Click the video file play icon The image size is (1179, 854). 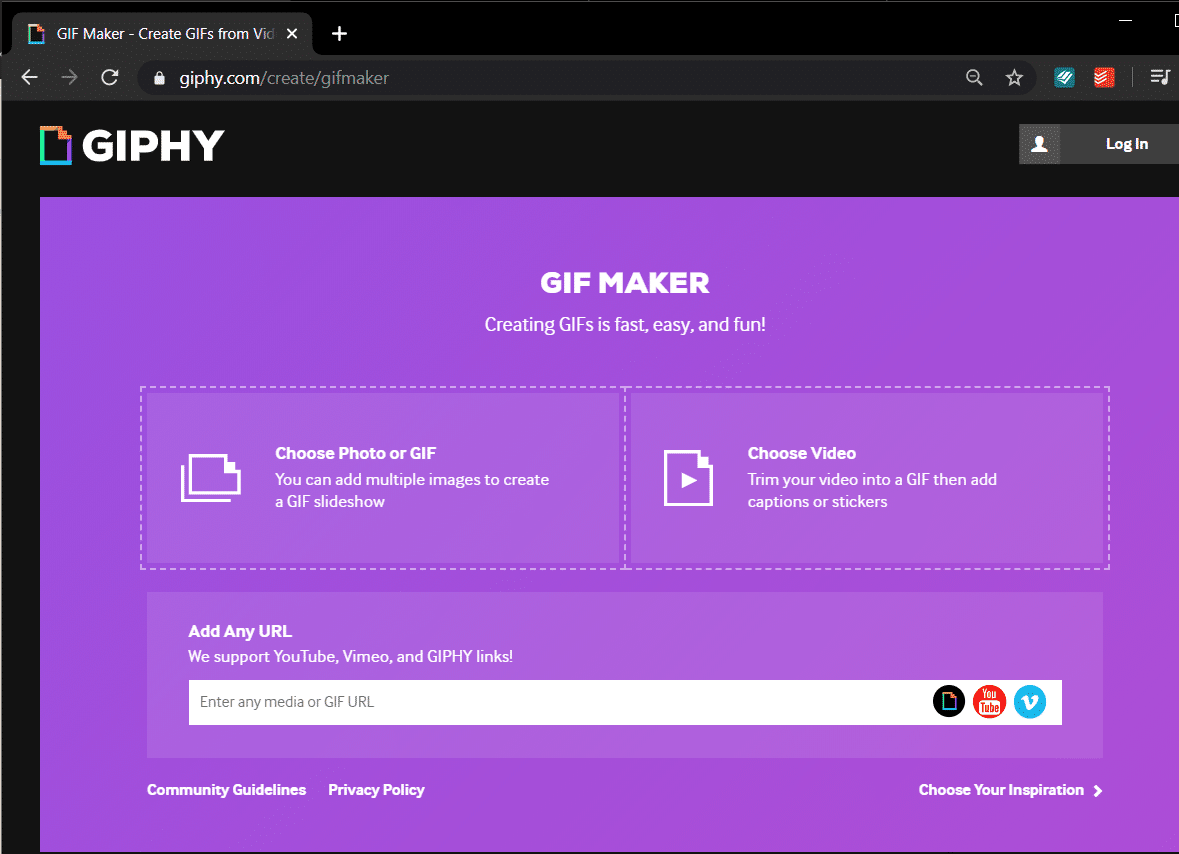pos(688,478)
